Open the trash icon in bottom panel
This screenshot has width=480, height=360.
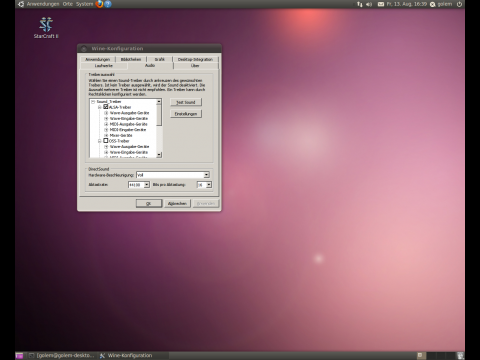click(x=460, y=356)
